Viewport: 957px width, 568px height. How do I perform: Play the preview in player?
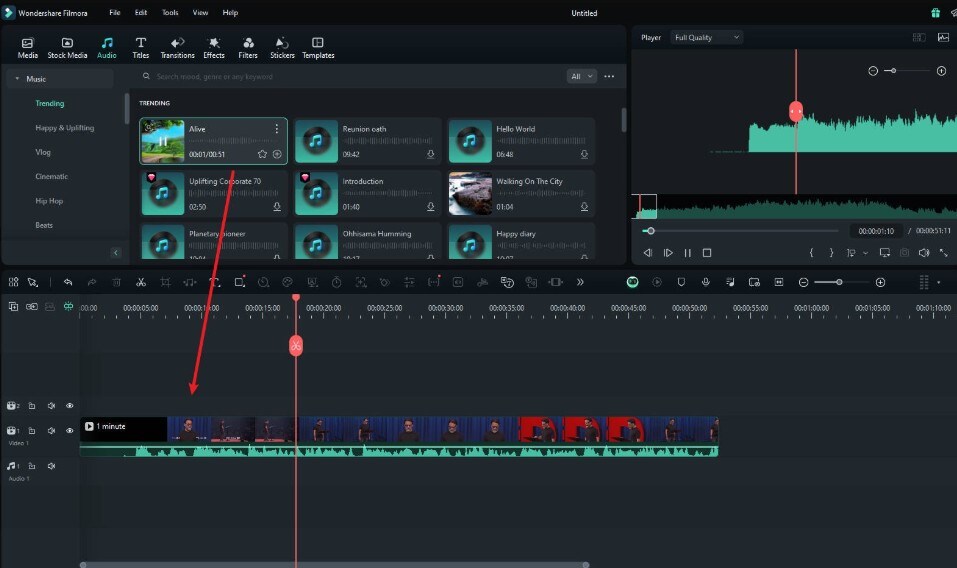(x=668, y=253)
